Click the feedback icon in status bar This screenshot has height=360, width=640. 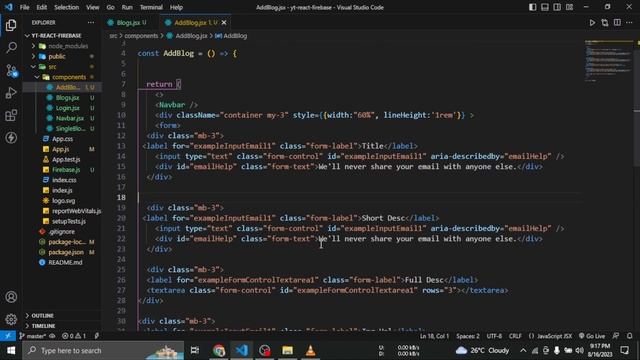(616, 336)
